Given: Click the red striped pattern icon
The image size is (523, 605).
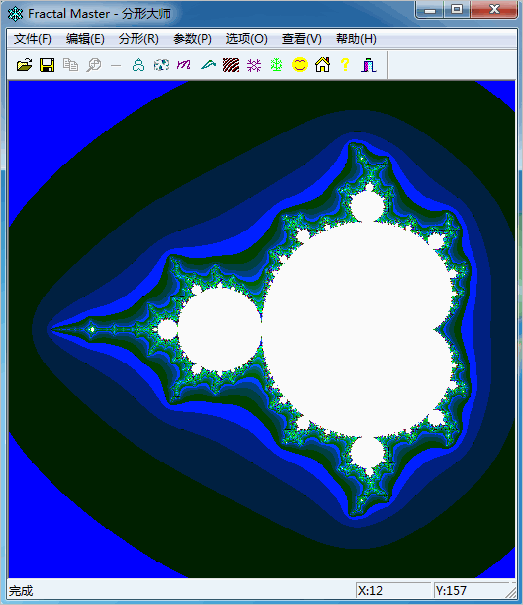Looking at the screenshot, I should (x=231, y=65).
